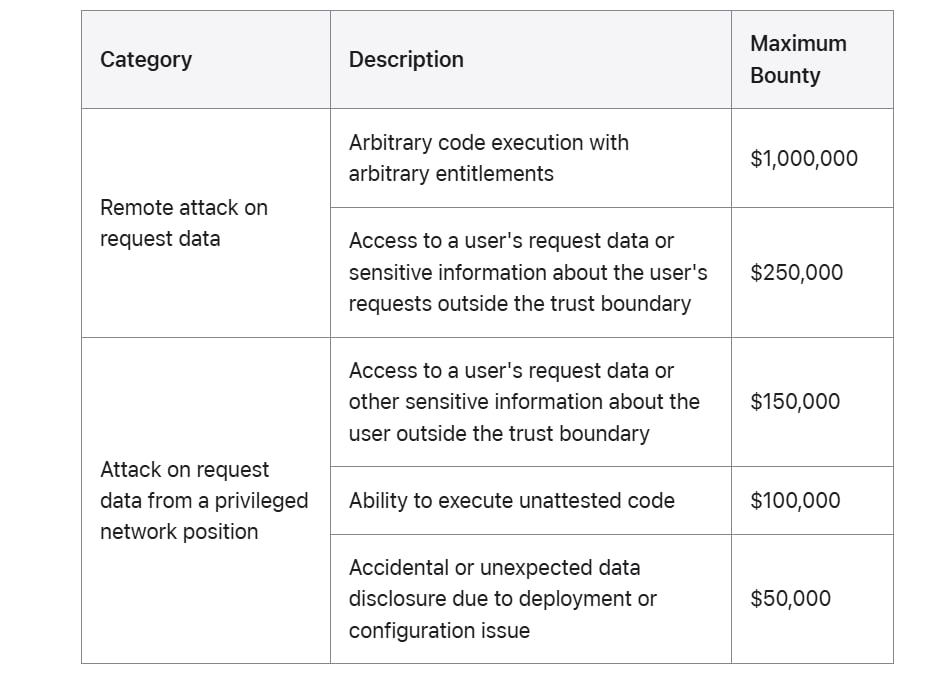Click the description beside the $150,000 bounty

pyautogui.click(x=524, y=402)
